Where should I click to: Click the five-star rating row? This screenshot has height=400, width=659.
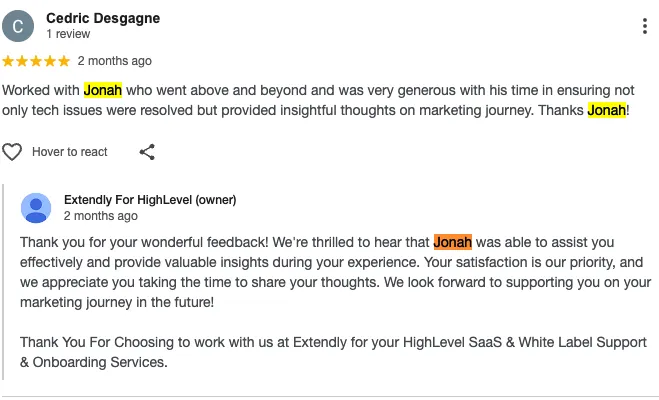tap(36, 61)
